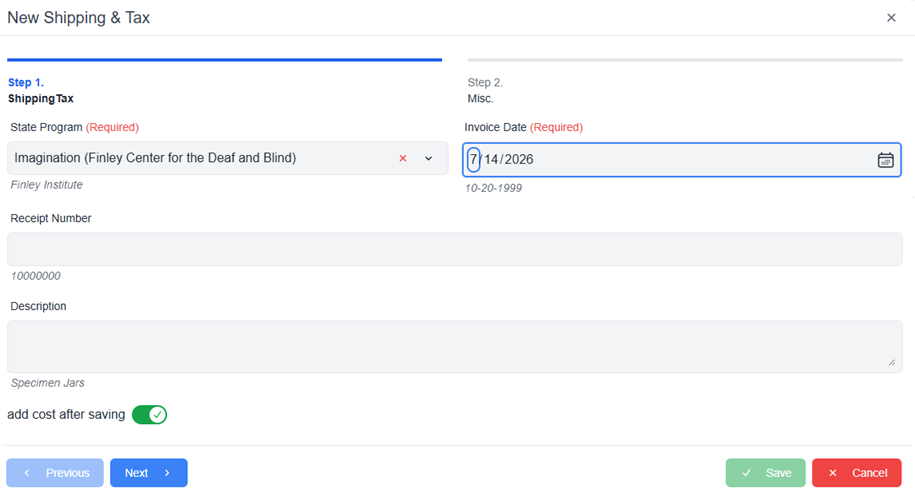The height and width of the screenshot is (496, 915).
Task: Click into the Description text area
Action: click(x=455, y=346)
